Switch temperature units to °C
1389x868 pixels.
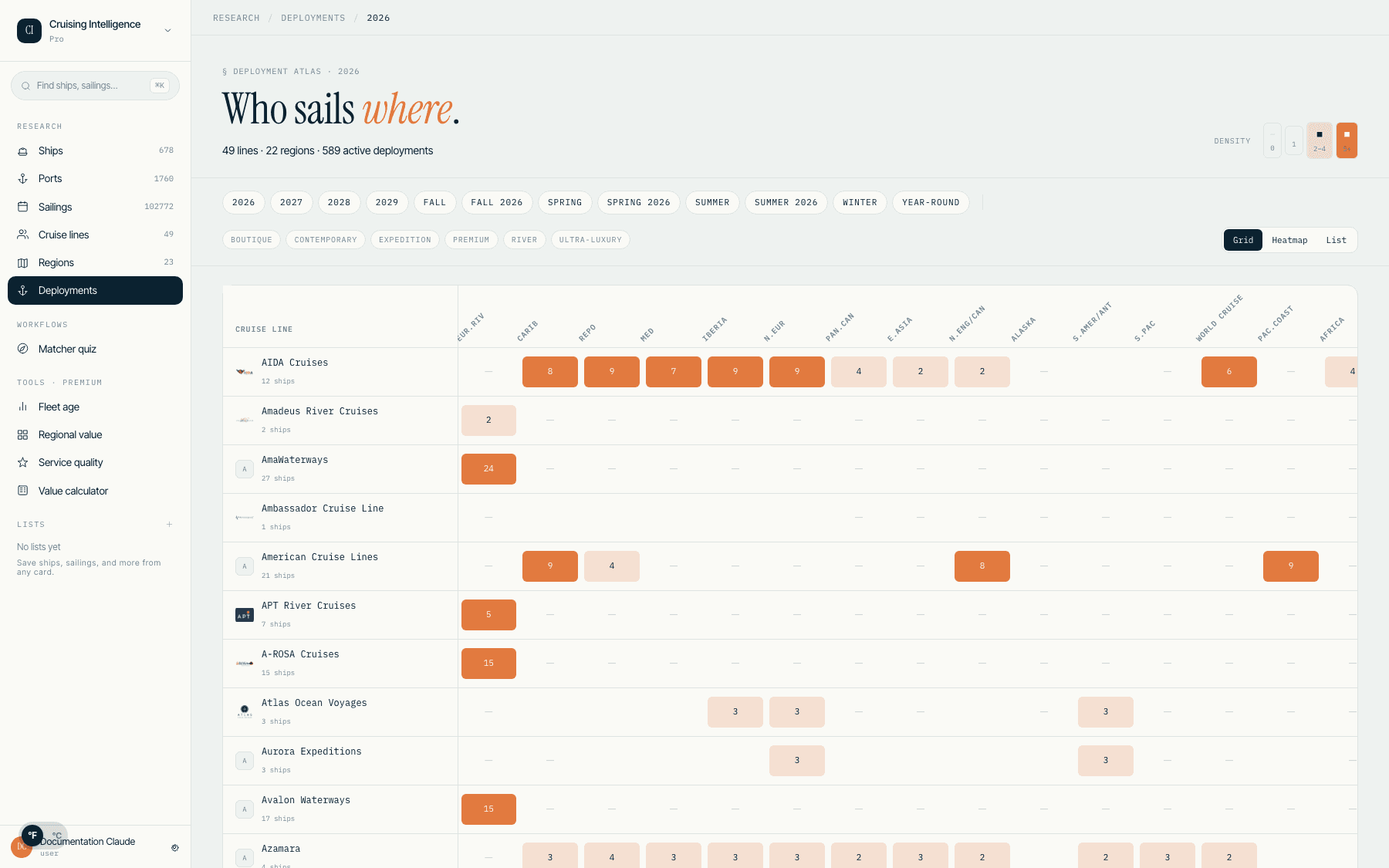pyautogui.click(x=57, y=836)
